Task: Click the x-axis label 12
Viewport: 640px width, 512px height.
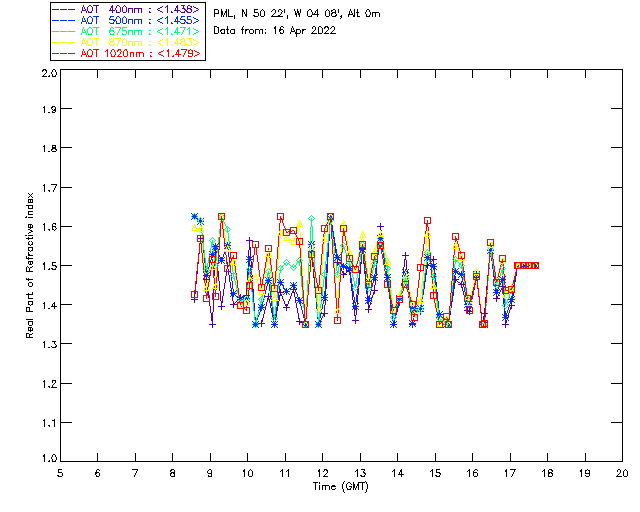Action: [x=322, y=473]
